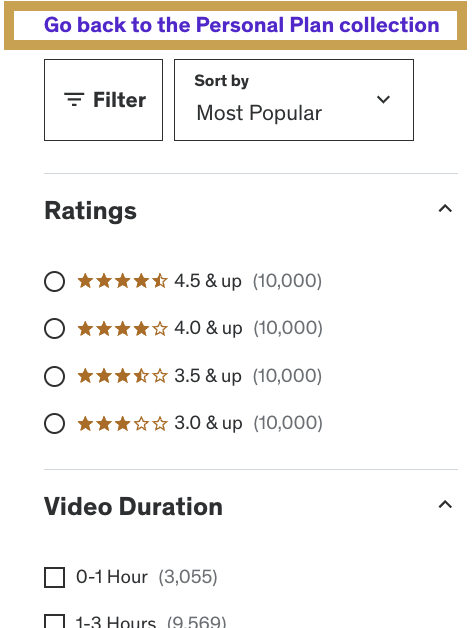Open the Filter button
The height and width of the screenshot is (628, 472).
(x=103, y=100)
